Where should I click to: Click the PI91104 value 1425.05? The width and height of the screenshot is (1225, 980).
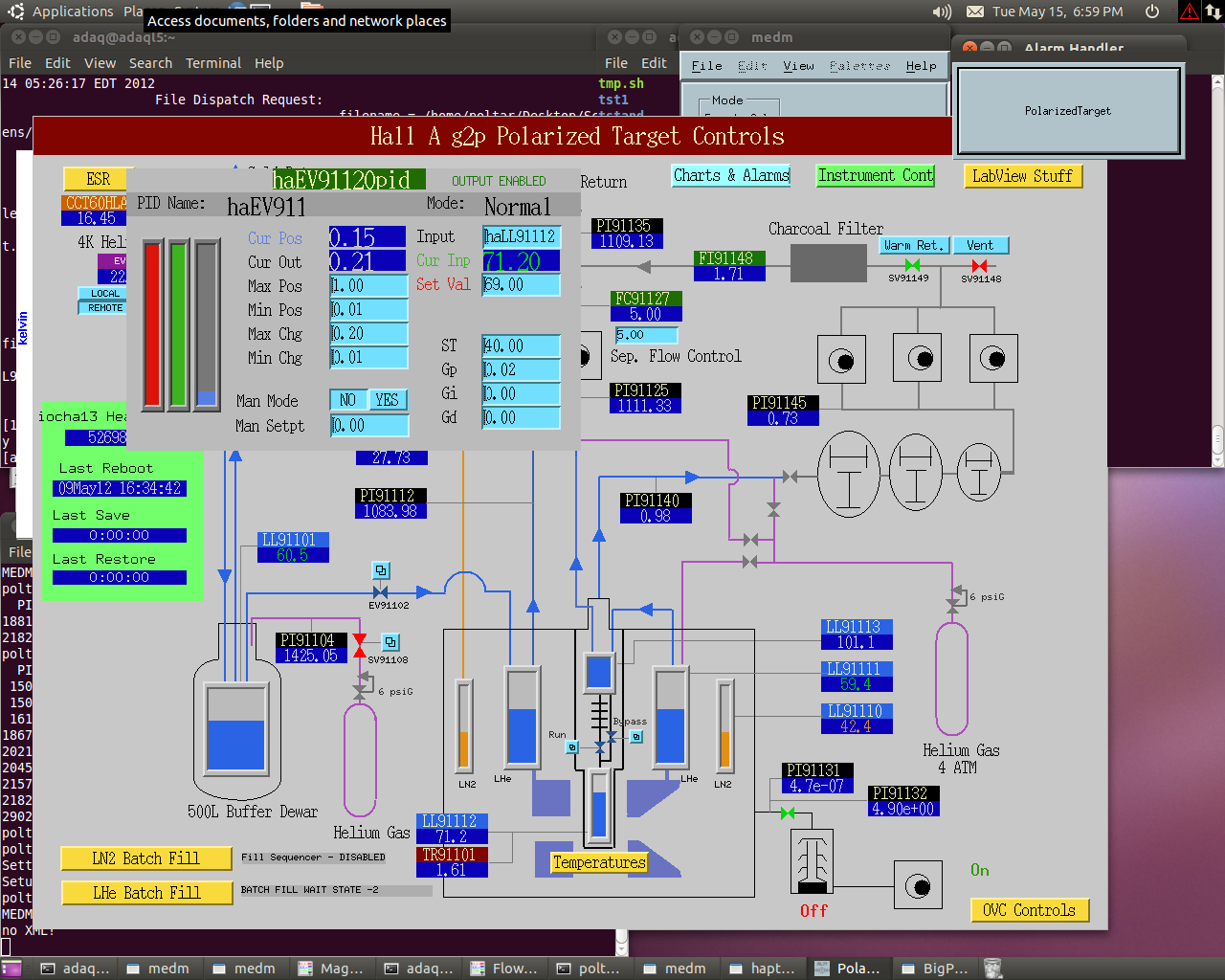point(311,656)
